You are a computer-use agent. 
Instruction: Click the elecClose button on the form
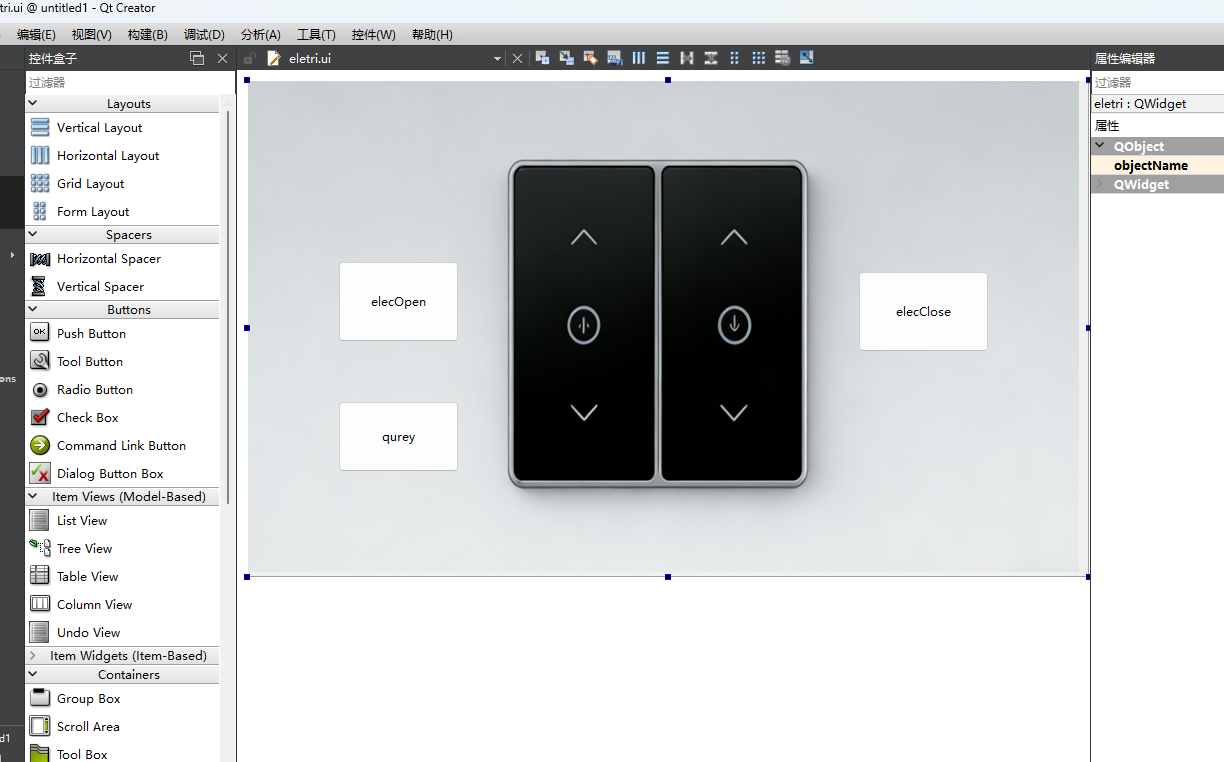[x=923, y=312]
